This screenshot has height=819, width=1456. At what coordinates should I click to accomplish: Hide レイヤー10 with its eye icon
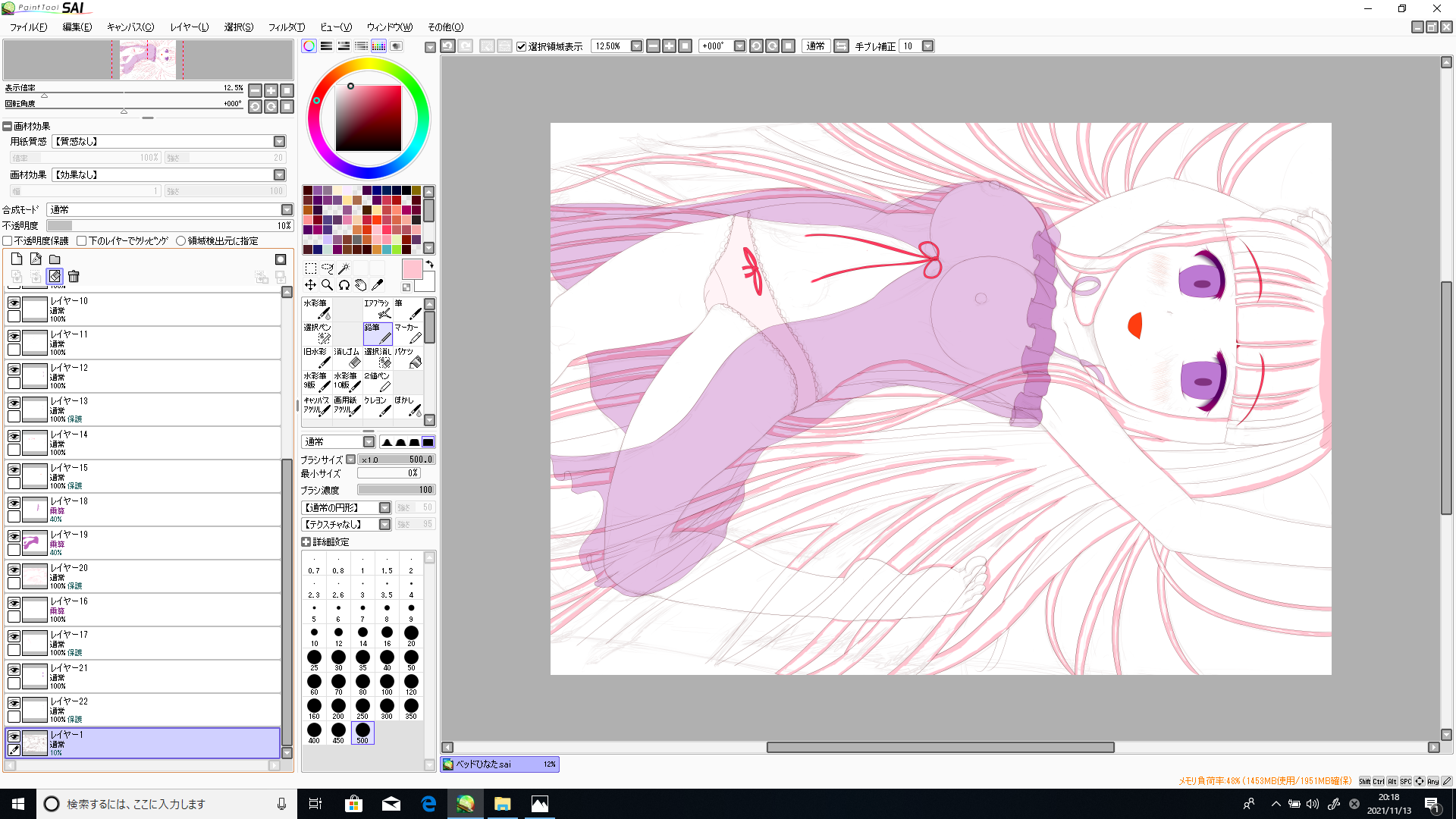14,303
